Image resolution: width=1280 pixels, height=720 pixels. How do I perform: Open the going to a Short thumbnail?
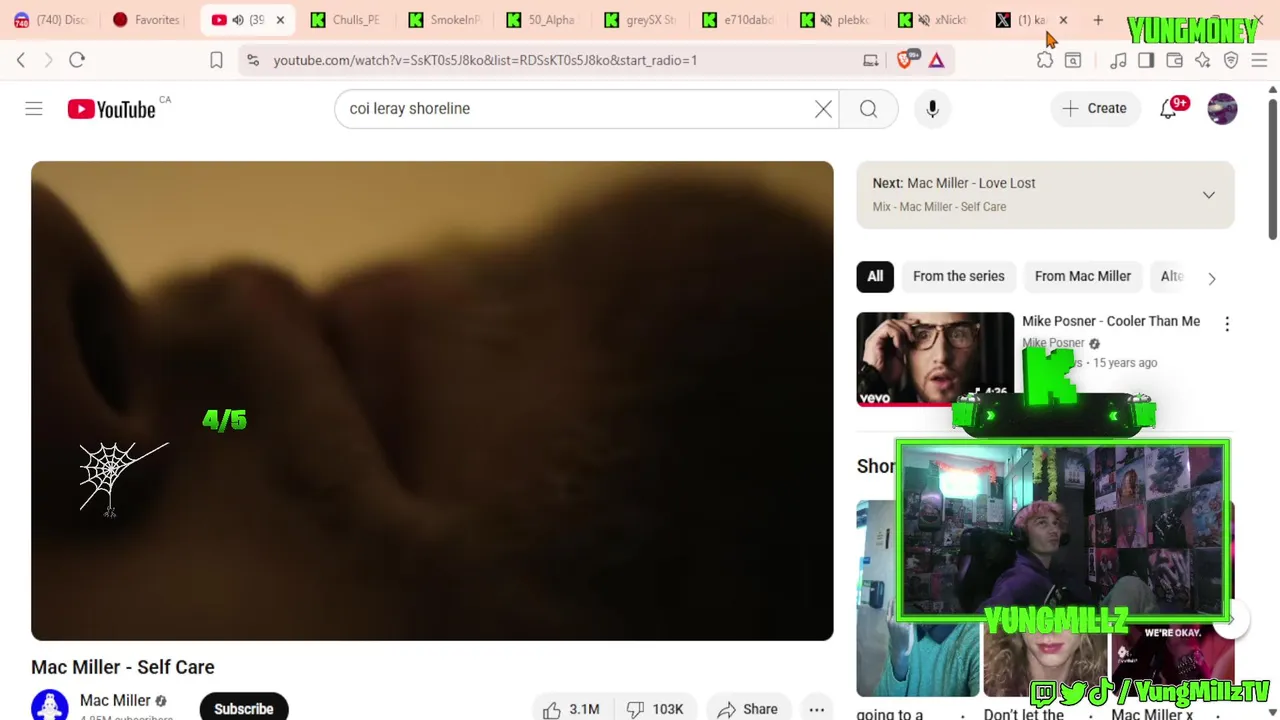918,598
